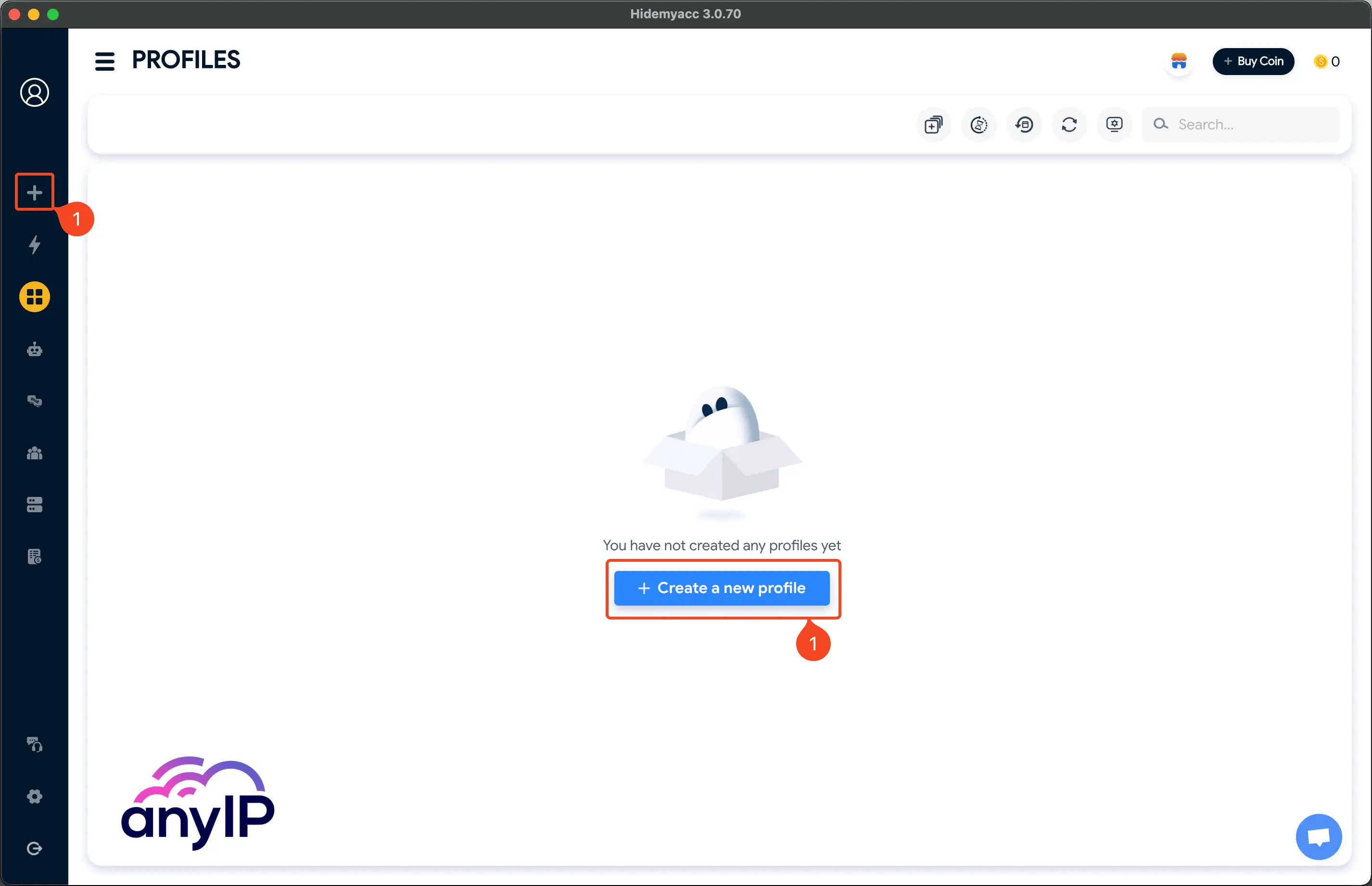
Task: Click Buy Coin in the toolbar
Action: pos(1253,62)
